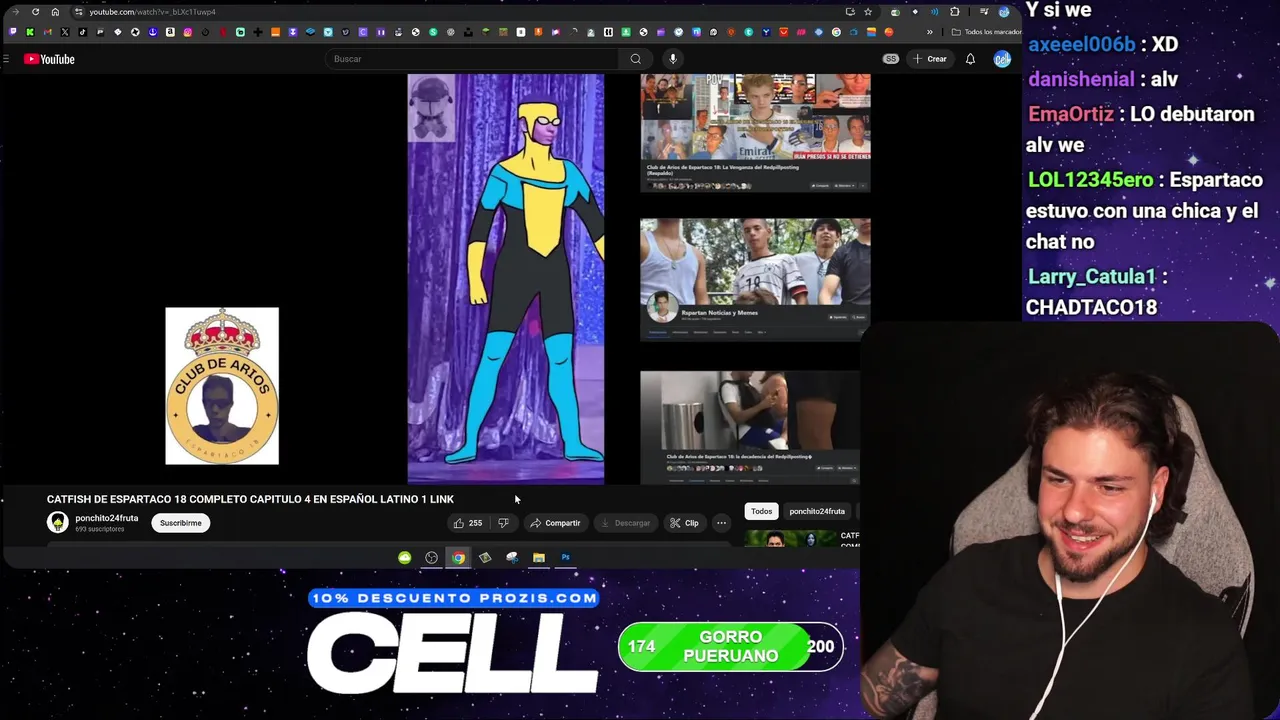Open the TikTok bookmark icon
Screen dimensions: 1280x720
pyautogui.click(x=82, y=32)
